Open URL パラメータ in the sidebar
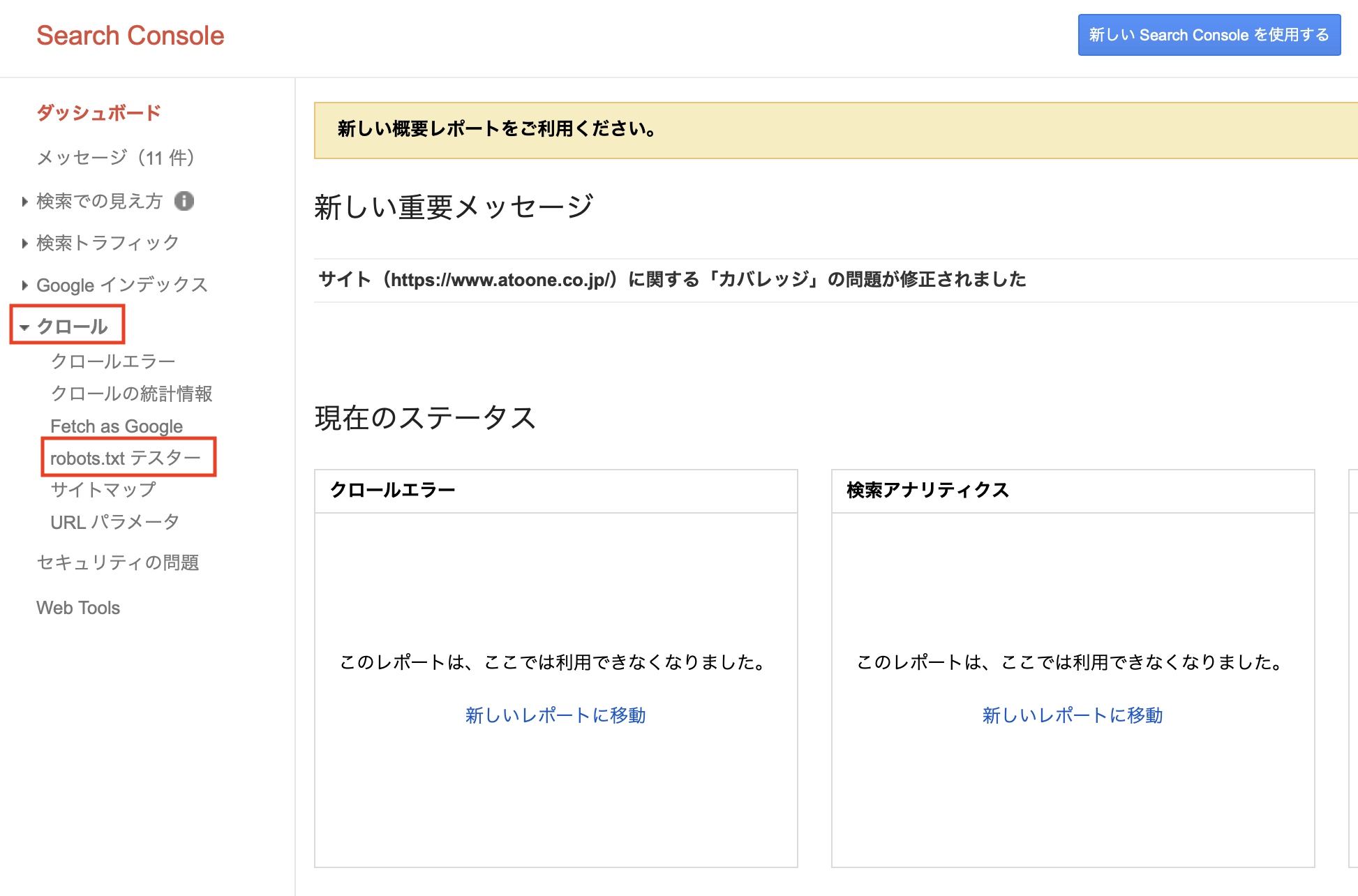This screenshot has height=896, width=1358. pos(115,522)
